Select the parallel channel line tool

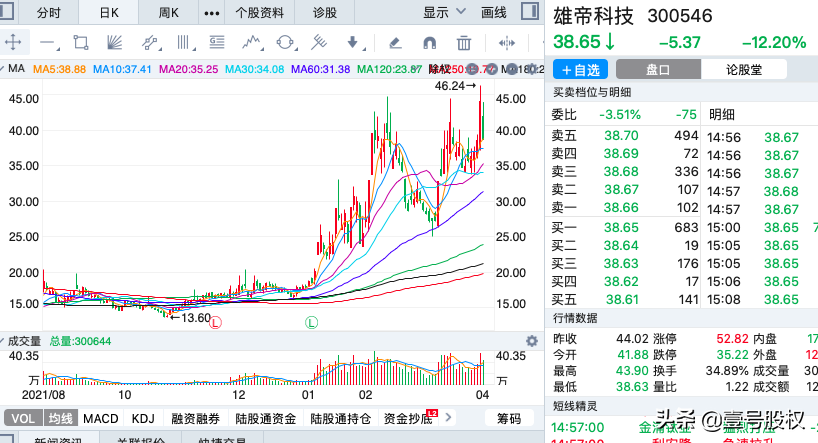pos(149,42)
